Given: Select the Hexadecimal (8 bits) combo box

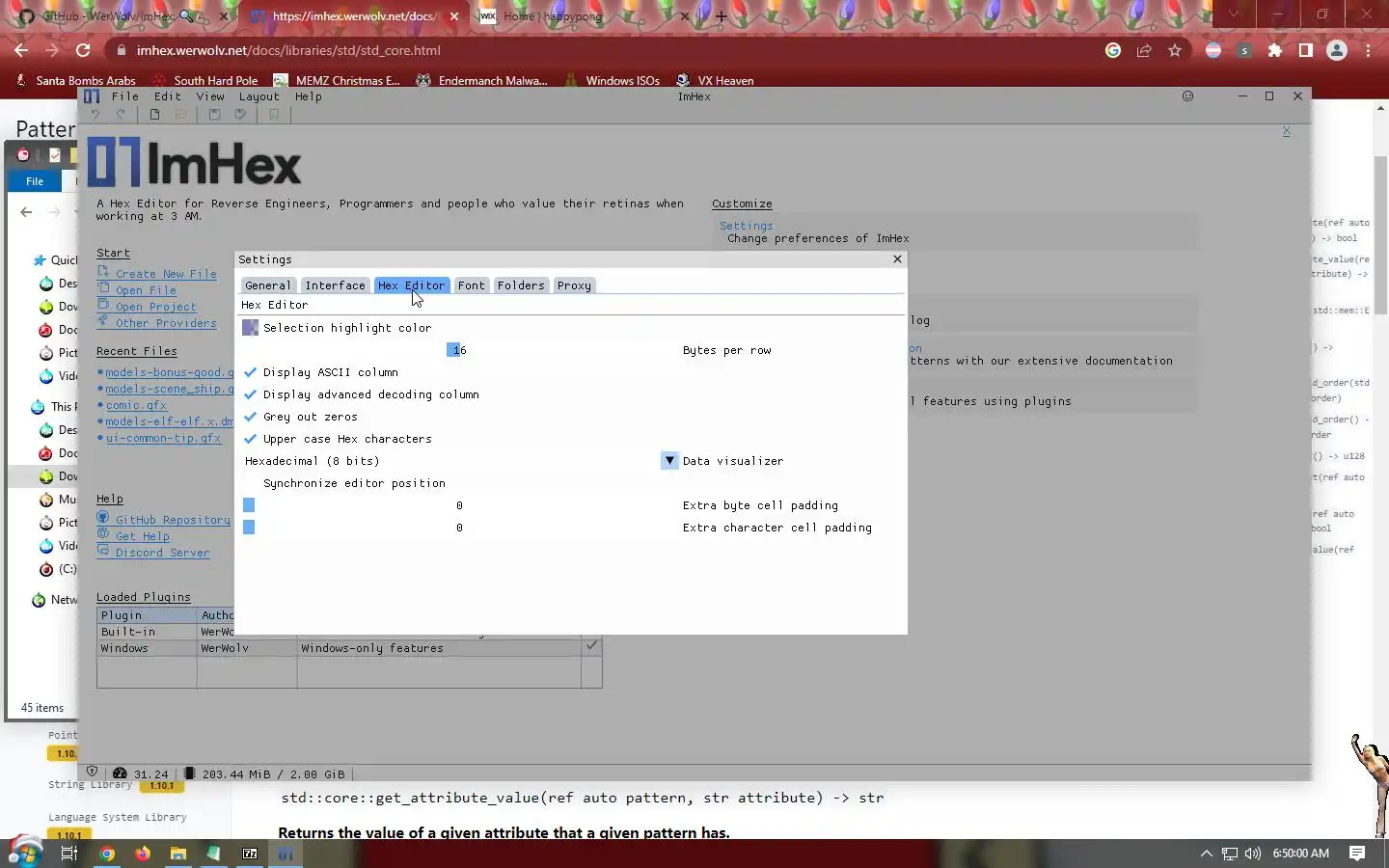Looking at the screenshot, I should 461,461.
